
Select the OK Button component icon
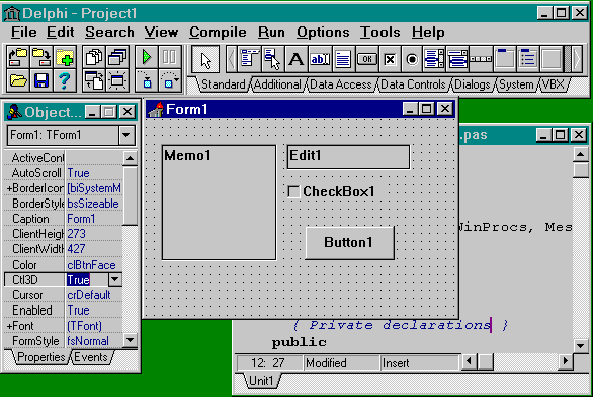coord(366,59)
